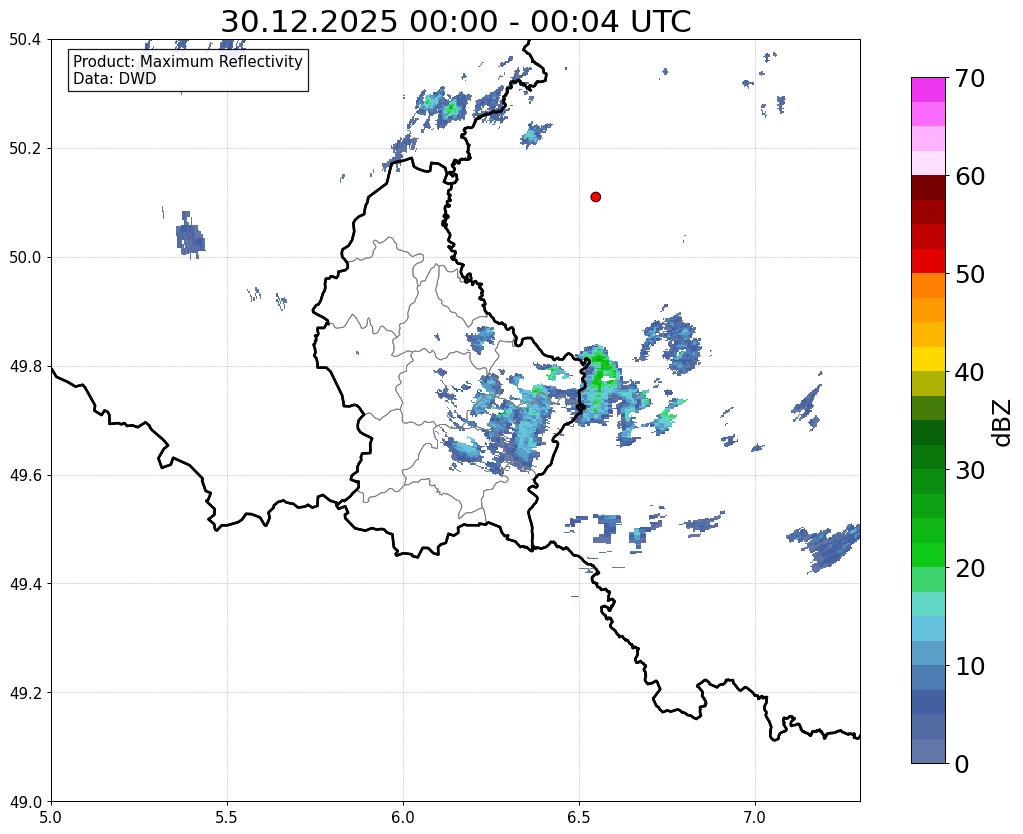The width and height of the screenshot is (1023, 834).
Task: Click the orange colorbar segment just below 50
Action: pos(928,286)
